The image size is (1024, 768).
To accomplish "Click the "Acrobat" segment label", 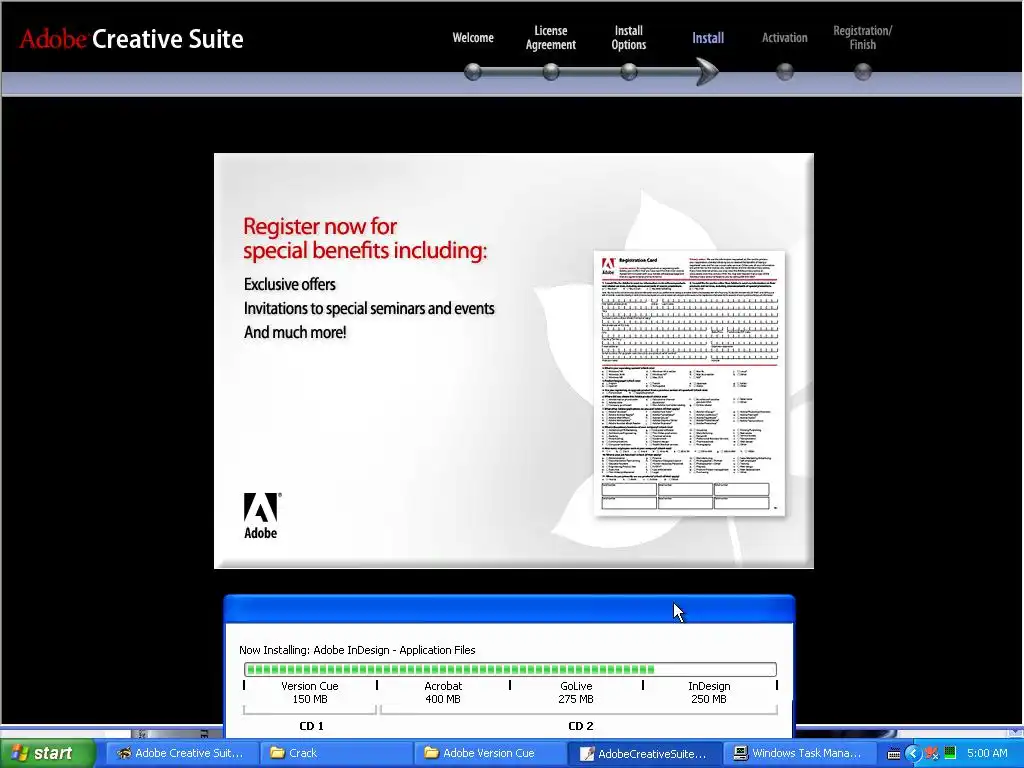I will pos(443,686).
